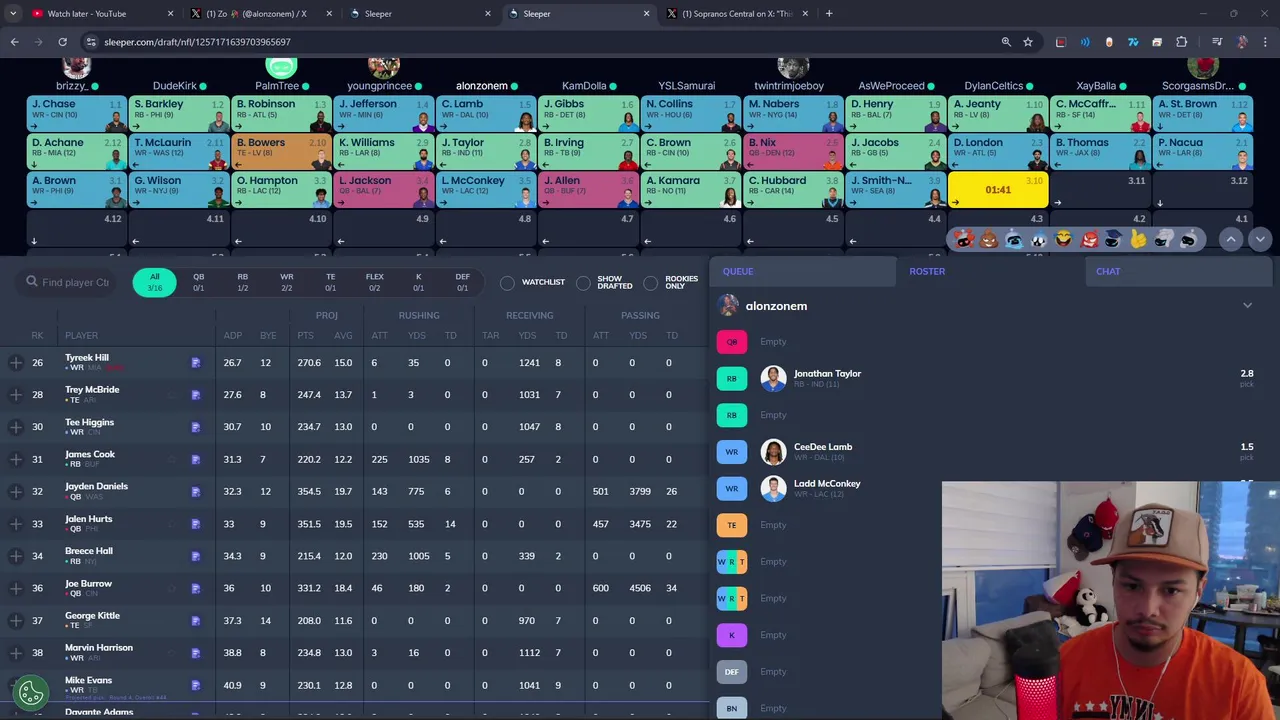Viewport: 1280px width, 720px height.
Task: Click the search magnifier in Find player
Action: click(32, 282)
